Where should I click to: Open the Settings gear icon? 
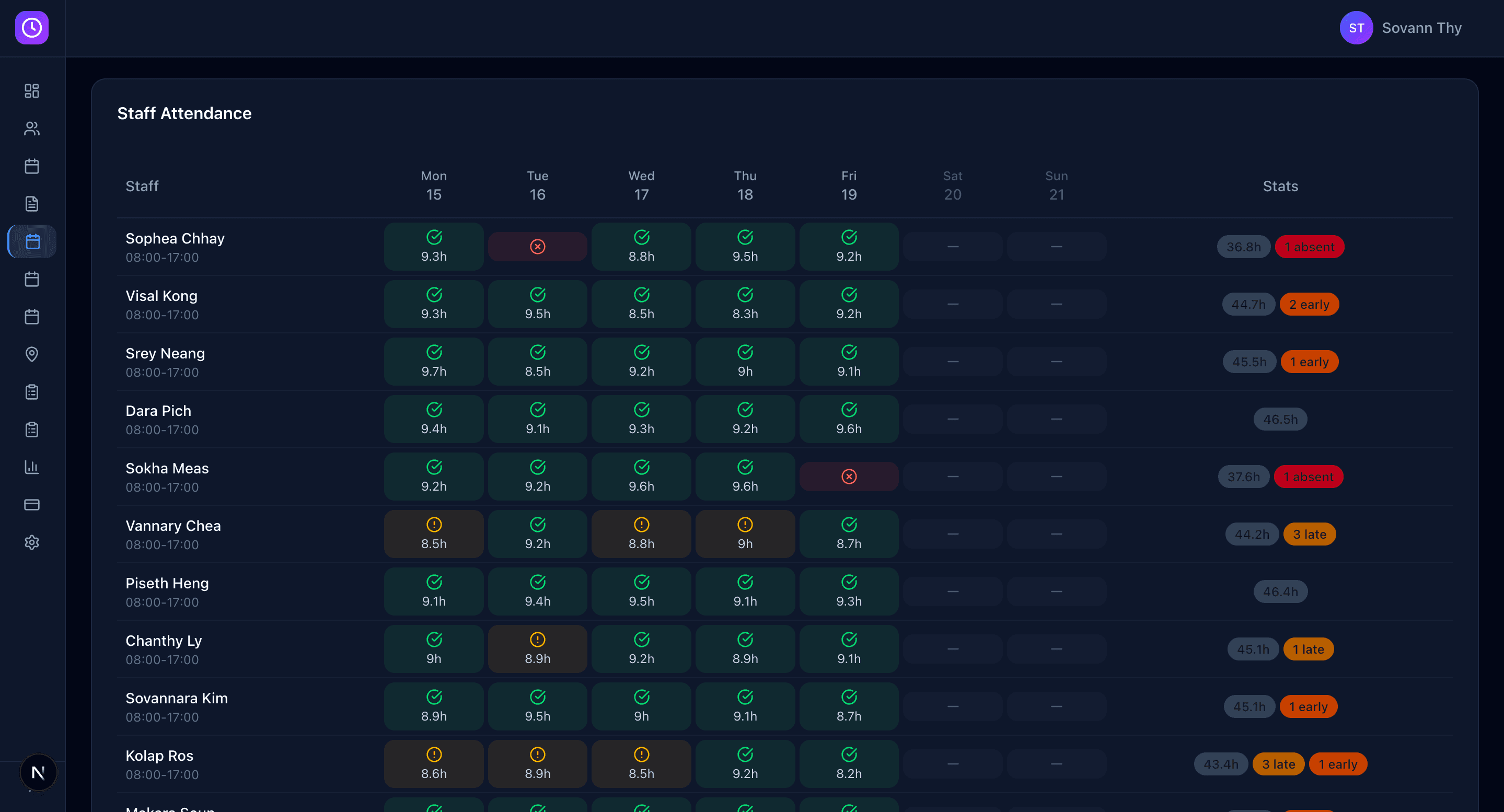coord(31,542)
